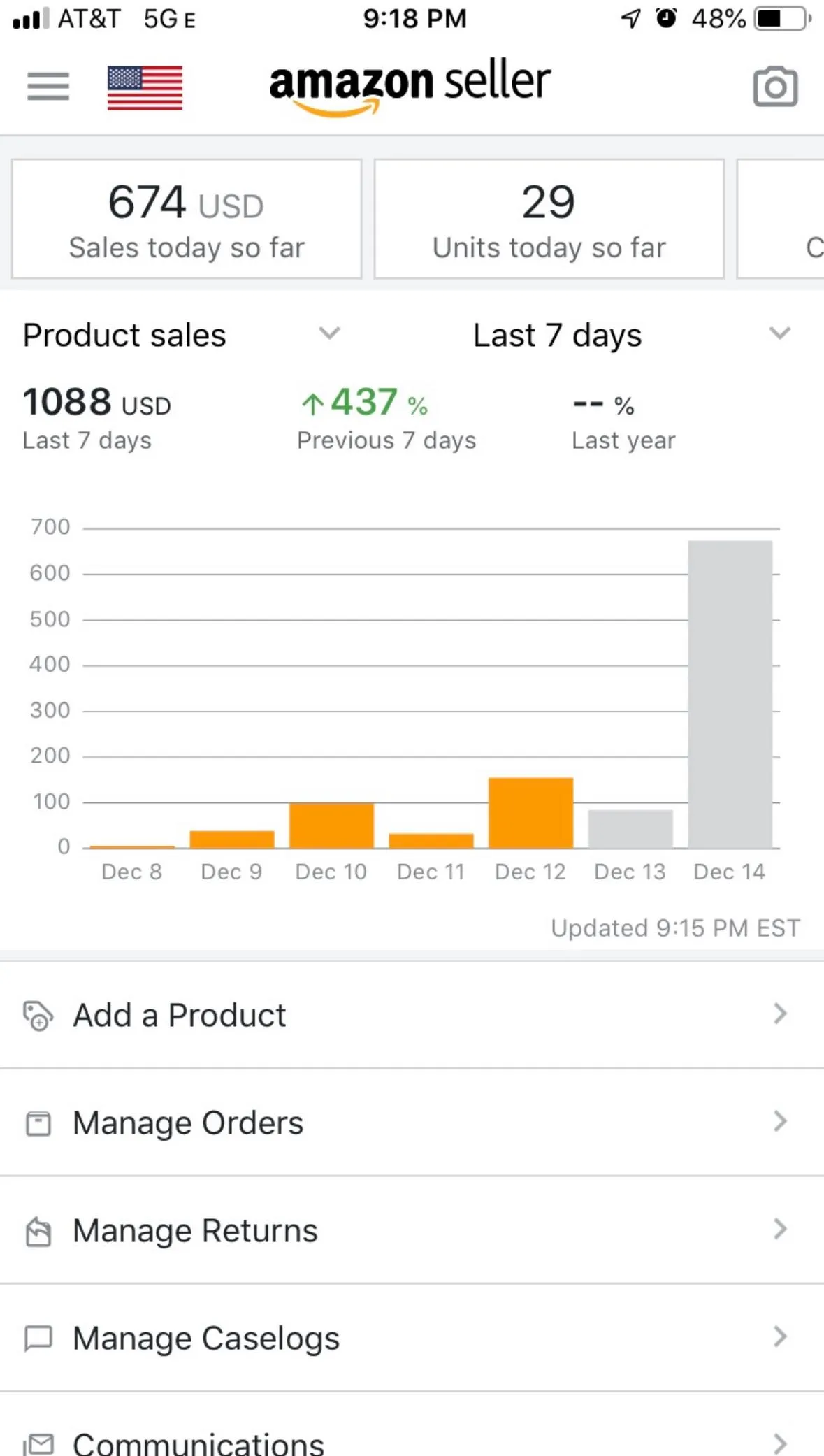
Task: Open the Last 7 days range dropdown
Action: tap(779, 333)
